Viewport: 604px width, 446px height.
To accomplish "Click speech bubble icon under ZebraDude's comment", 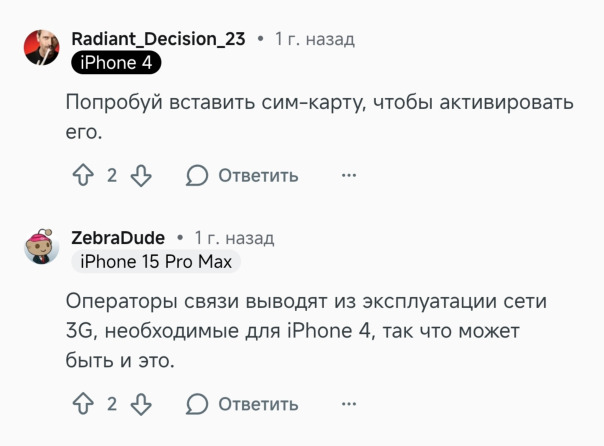I will (x=197, y=404).
